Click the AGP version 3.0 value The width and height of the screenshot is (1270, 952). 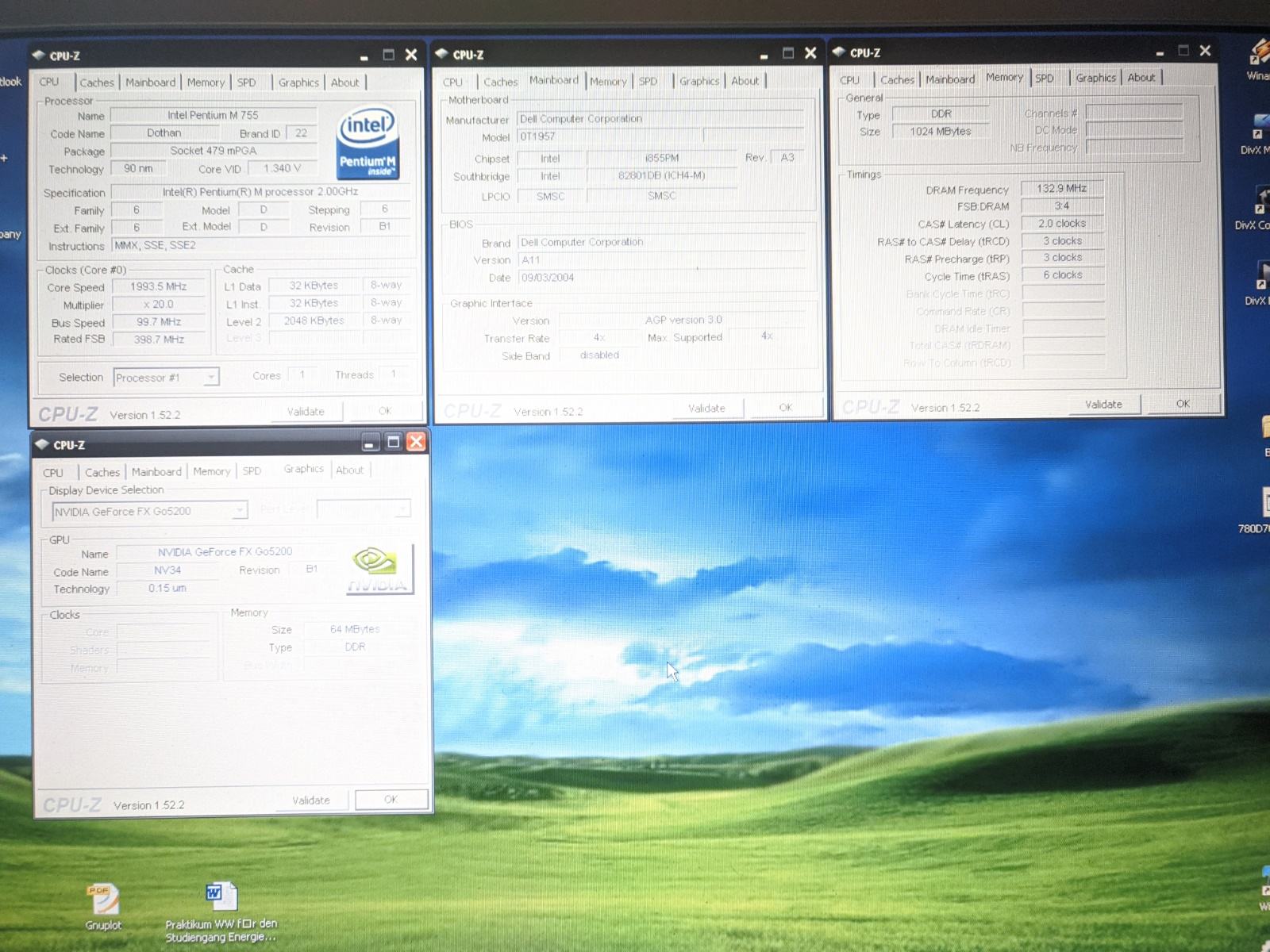pos(683,320)
